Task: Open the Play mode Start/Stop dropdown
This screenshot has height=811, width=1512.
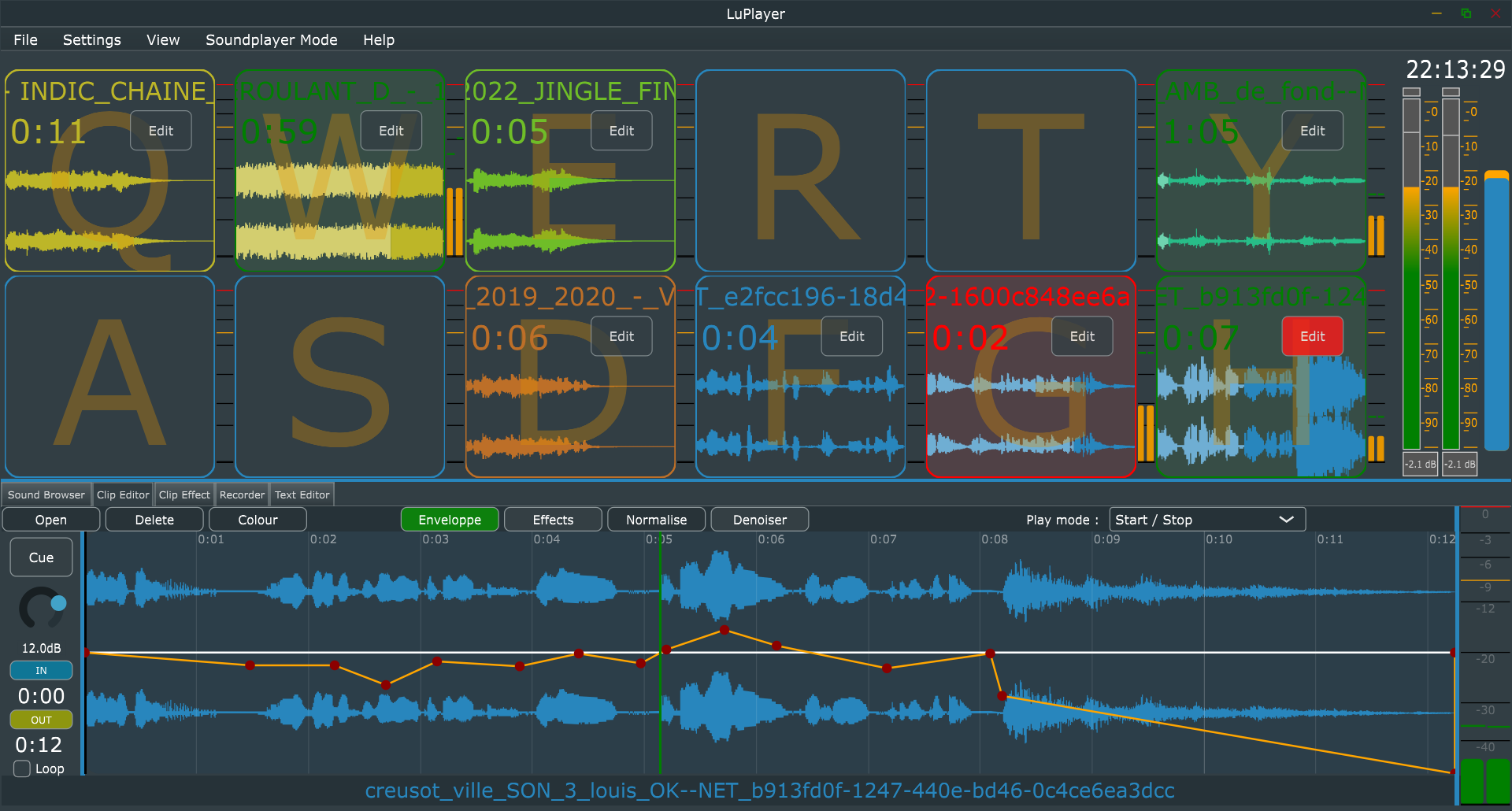Action: point(1207,519)
